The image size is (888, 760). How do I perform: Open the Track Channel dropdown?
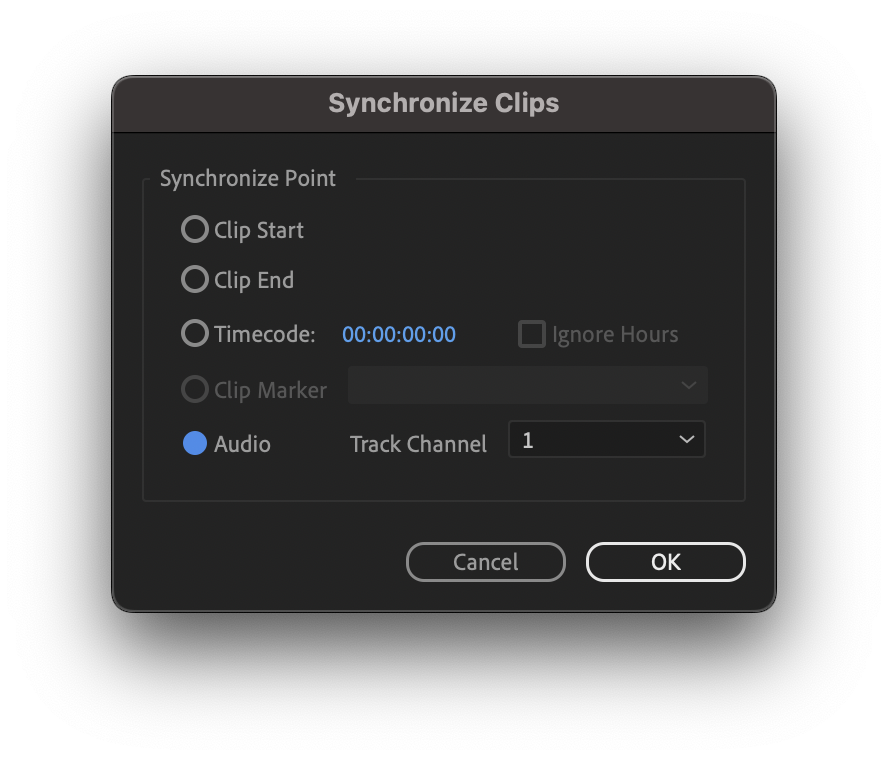(x=606, y=439)
